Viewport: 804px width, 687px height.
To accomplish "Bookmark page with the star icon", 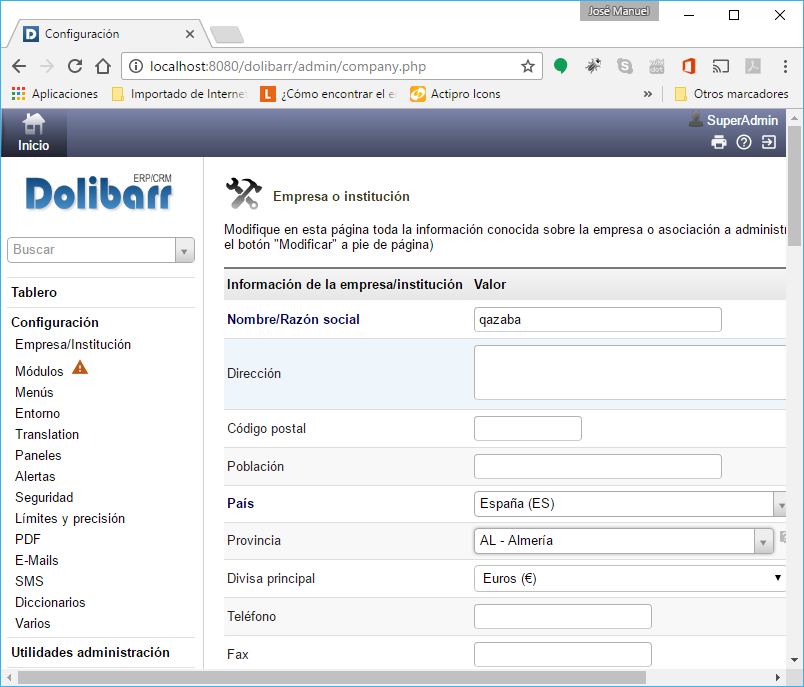I will click(x=528, y=67).
